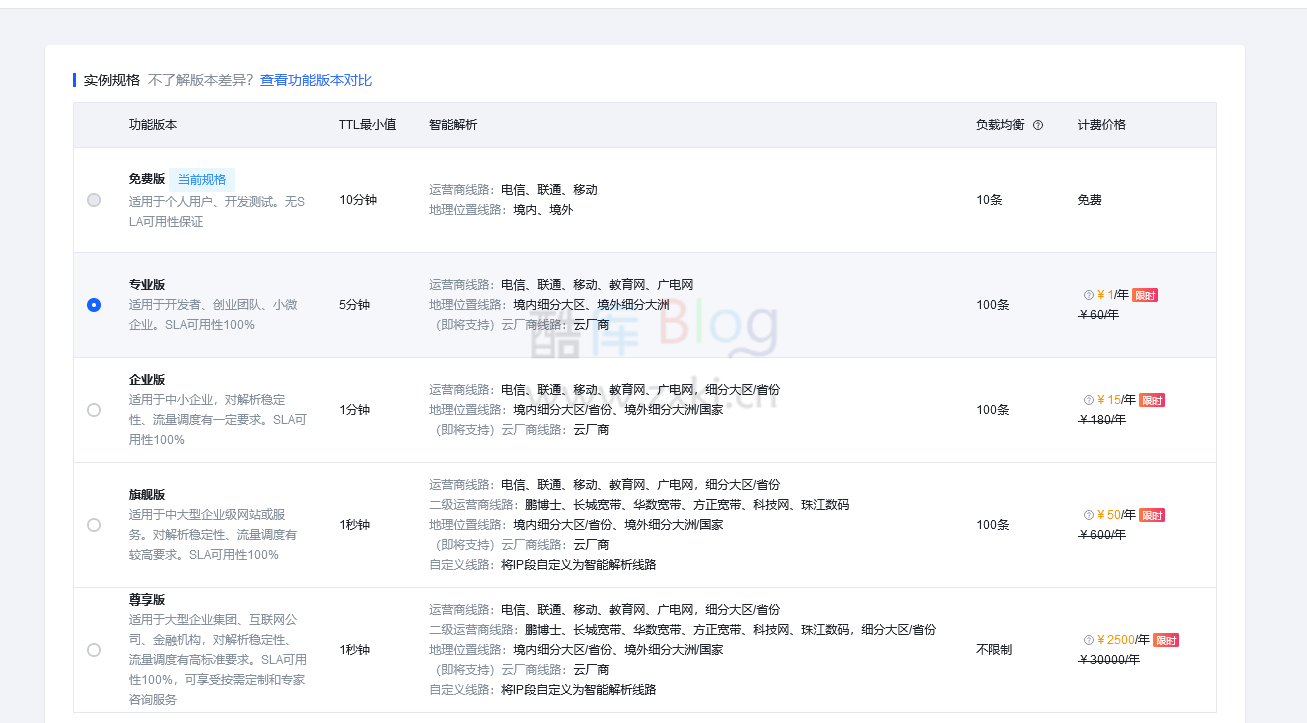
Task: Select the 专业版 radio button
Action: 94,305
